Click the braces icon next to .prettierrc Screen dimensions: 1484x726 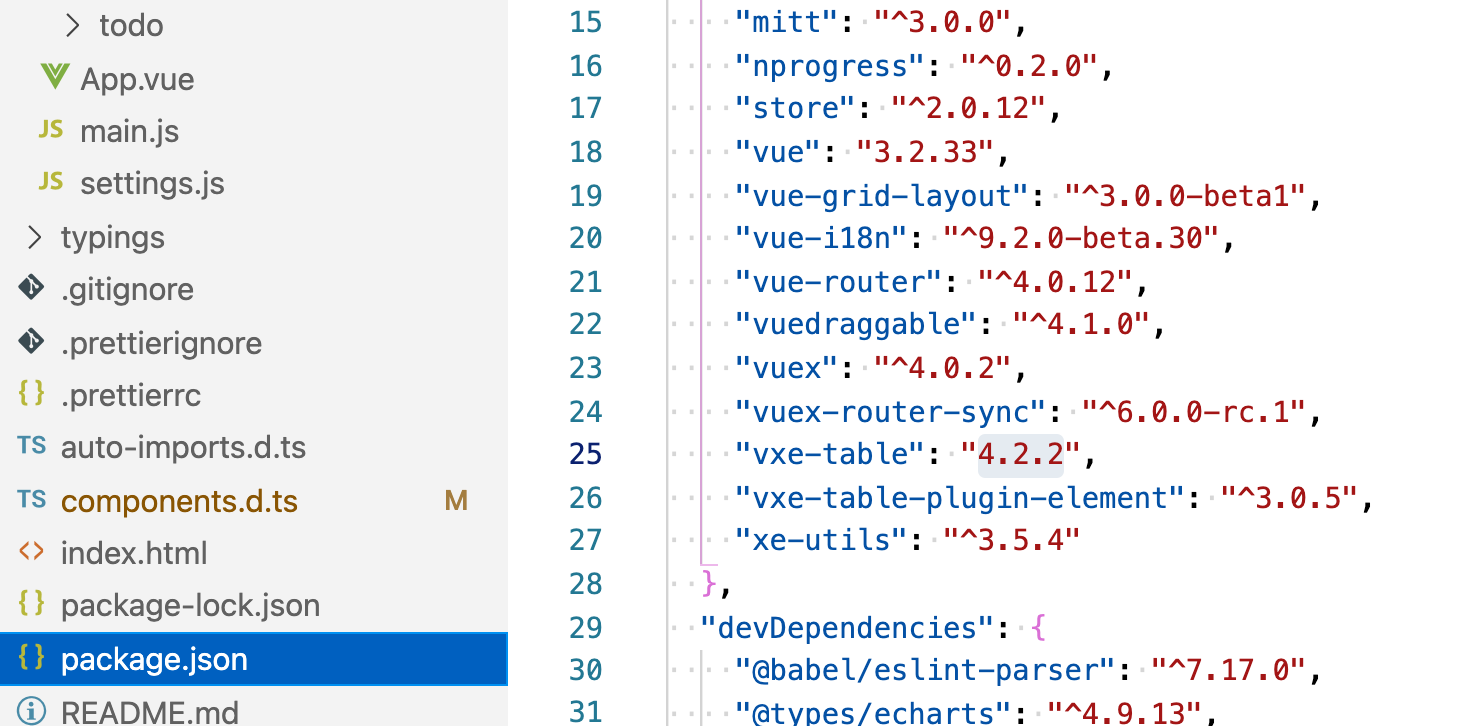31,394
